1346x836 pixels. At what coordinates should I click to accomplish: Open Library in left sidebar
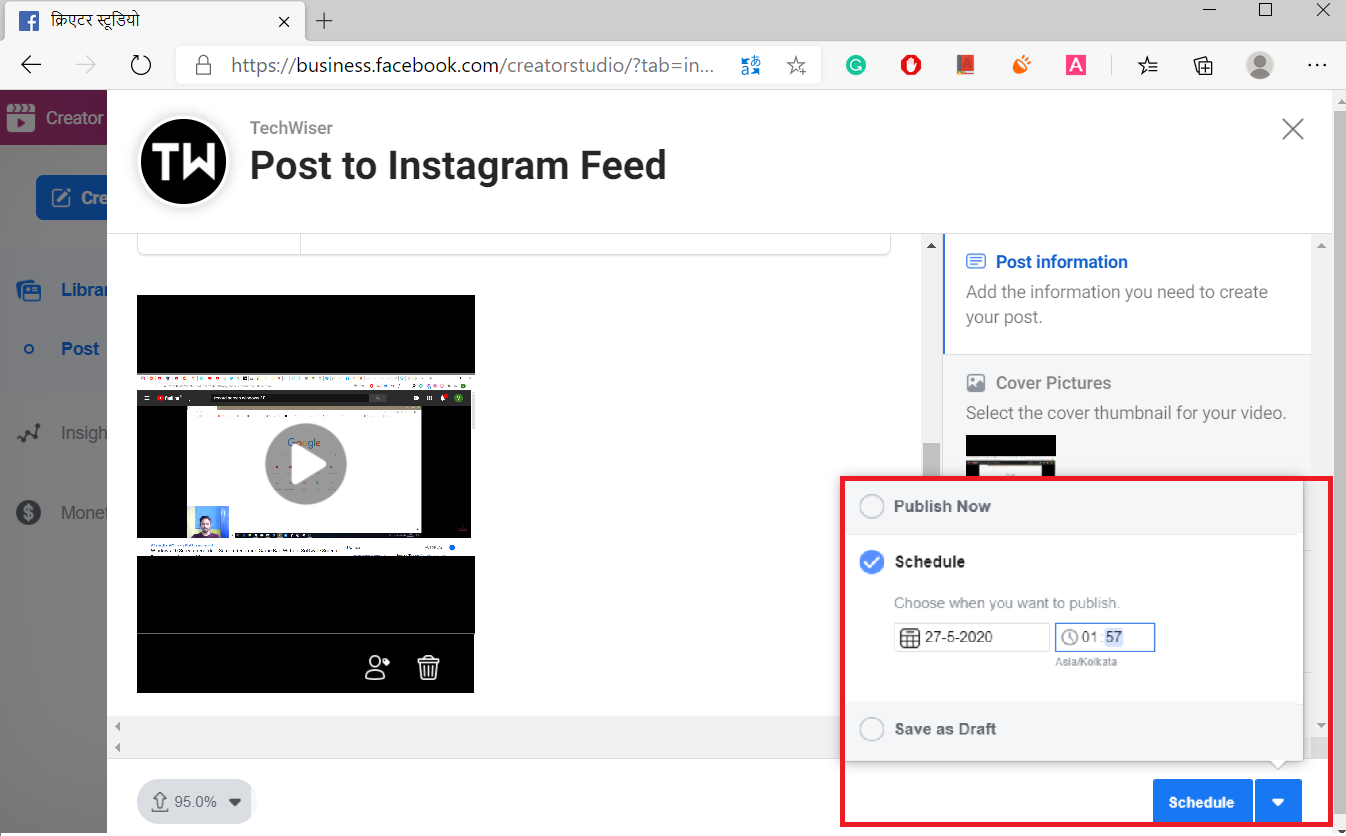coord(62,290)
